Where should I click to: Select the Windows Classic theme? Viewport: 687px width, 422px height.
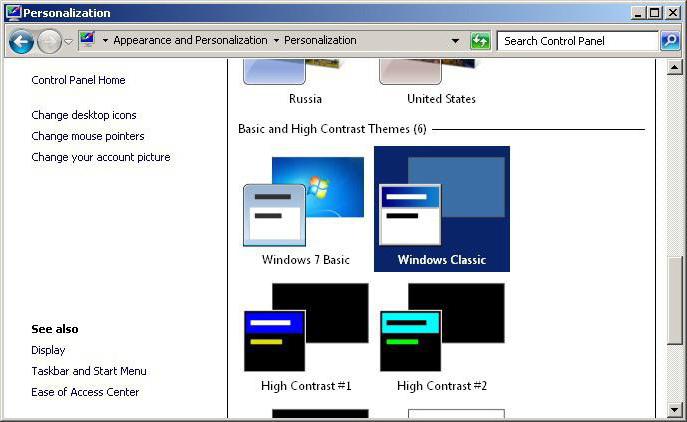pos(442,209)
